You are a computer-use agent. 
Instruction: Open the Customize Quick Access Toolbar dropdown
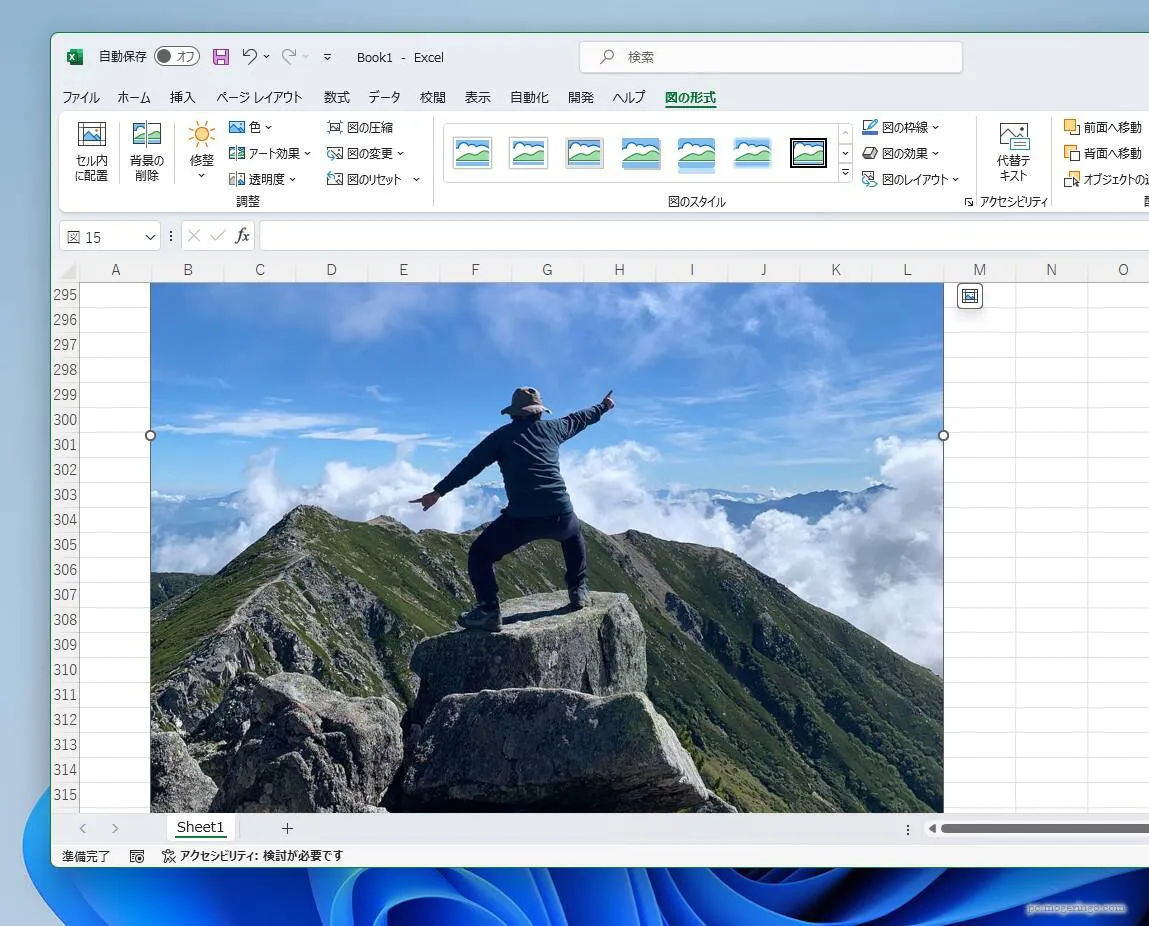coord(328,57)
